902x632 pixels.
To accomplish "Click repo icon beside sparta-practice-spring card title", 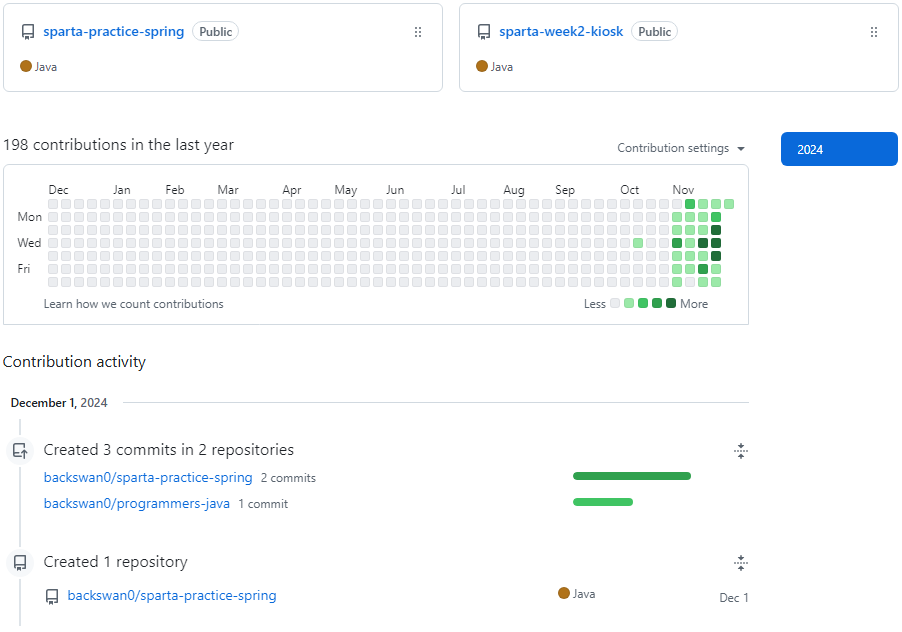I will 28,32.
